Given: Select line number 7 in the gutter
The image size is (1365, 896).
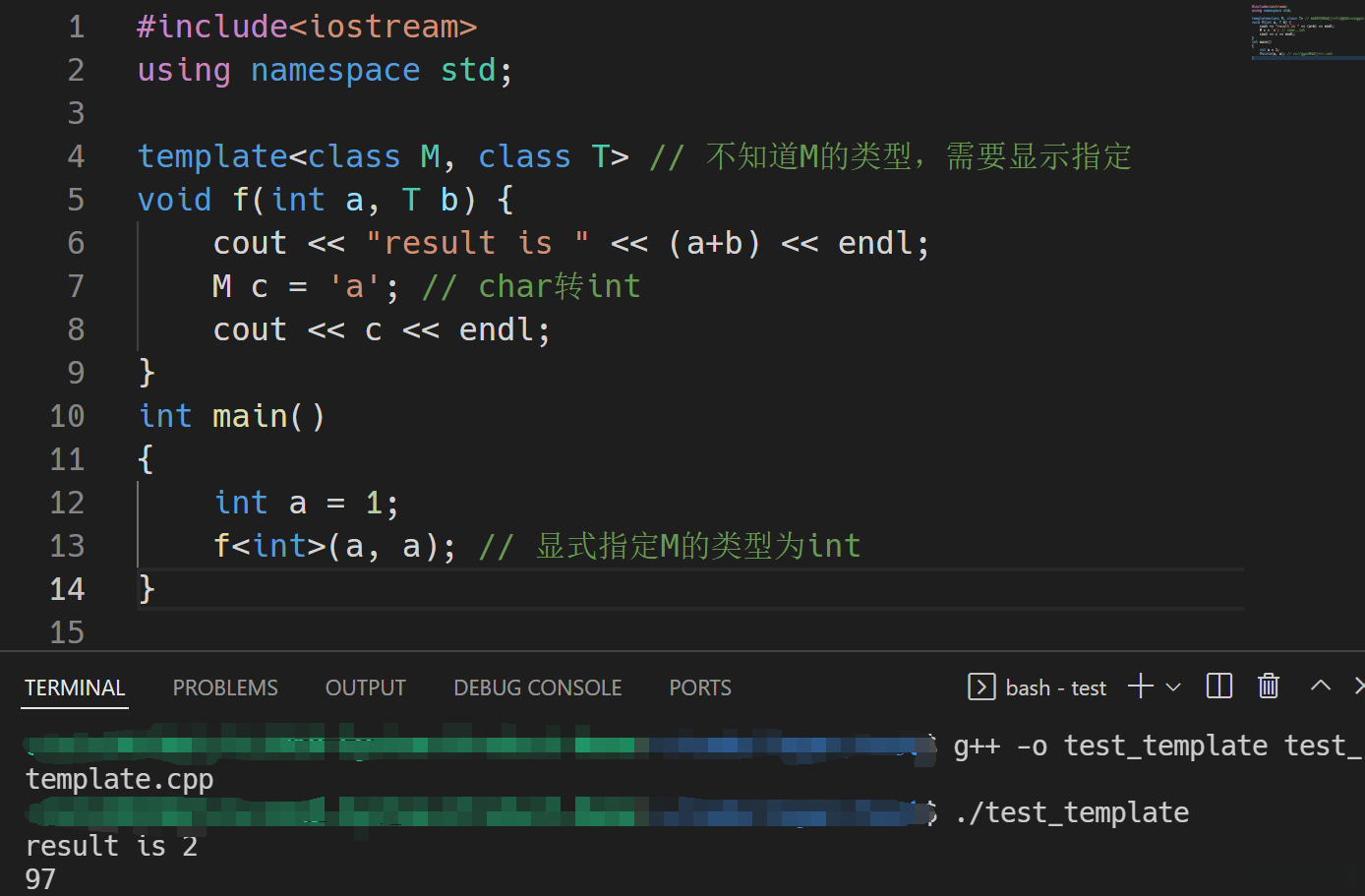Looking at the screenshot, I should pyautogui.click(x=76, y=286).
